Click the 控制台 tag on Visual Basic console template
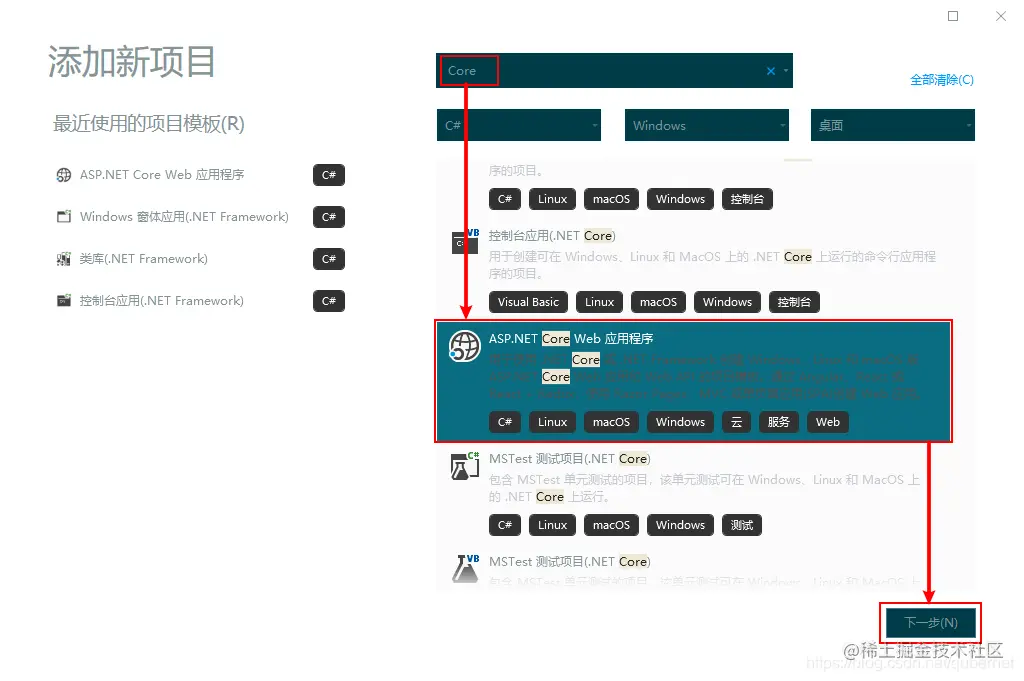This screenshot has width=1024, height=681. tap(794, 302)
